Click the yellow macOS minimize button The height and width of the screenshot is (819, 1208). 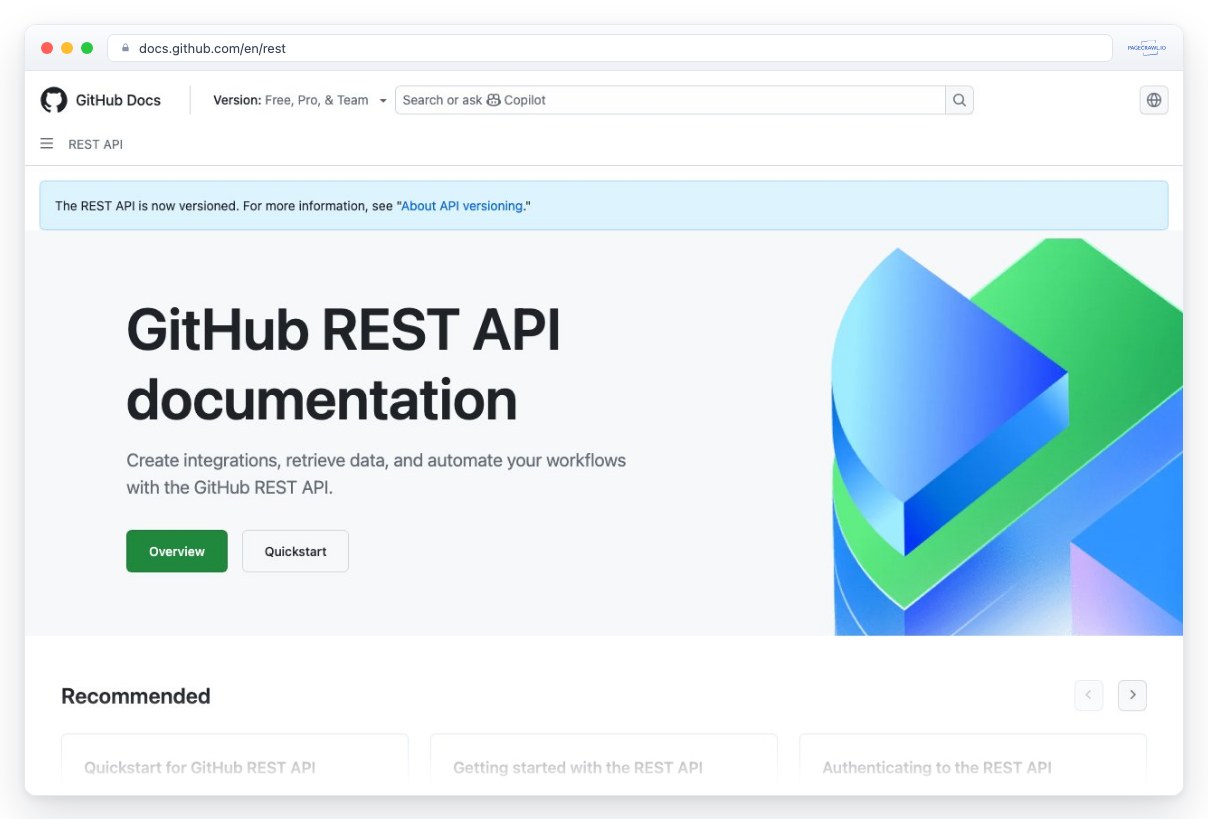tap(67, 48)
